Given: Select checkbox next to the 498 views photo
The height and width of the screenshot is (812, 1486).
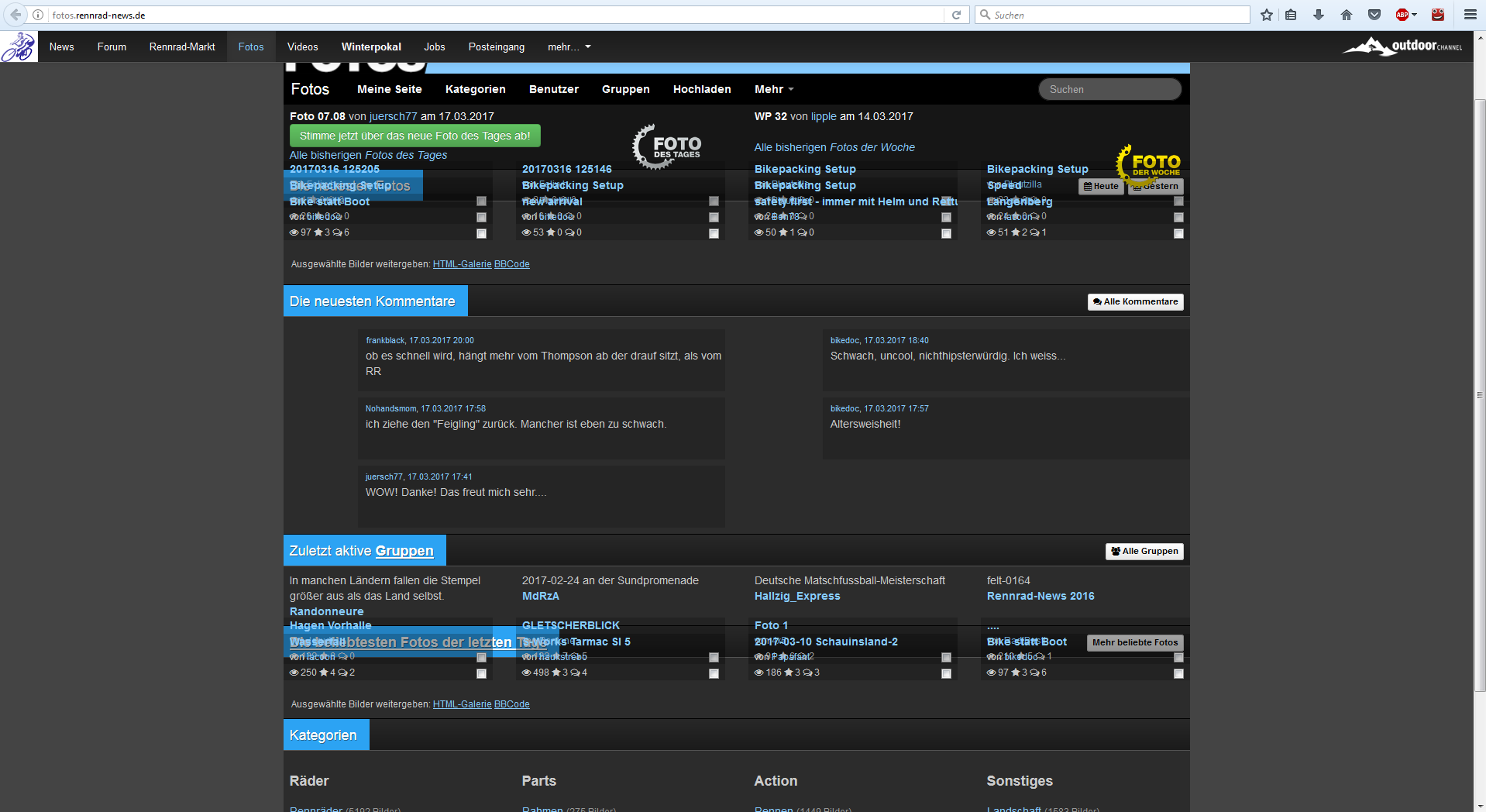Looking at the screenshot, I should pos(714,673).
